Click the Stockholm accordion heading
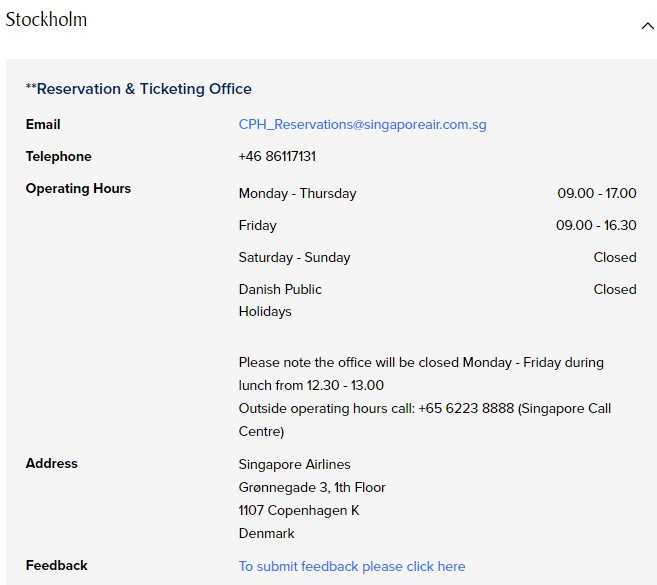The height and width of the screenshot is (585, 657). tap(47, 20)
